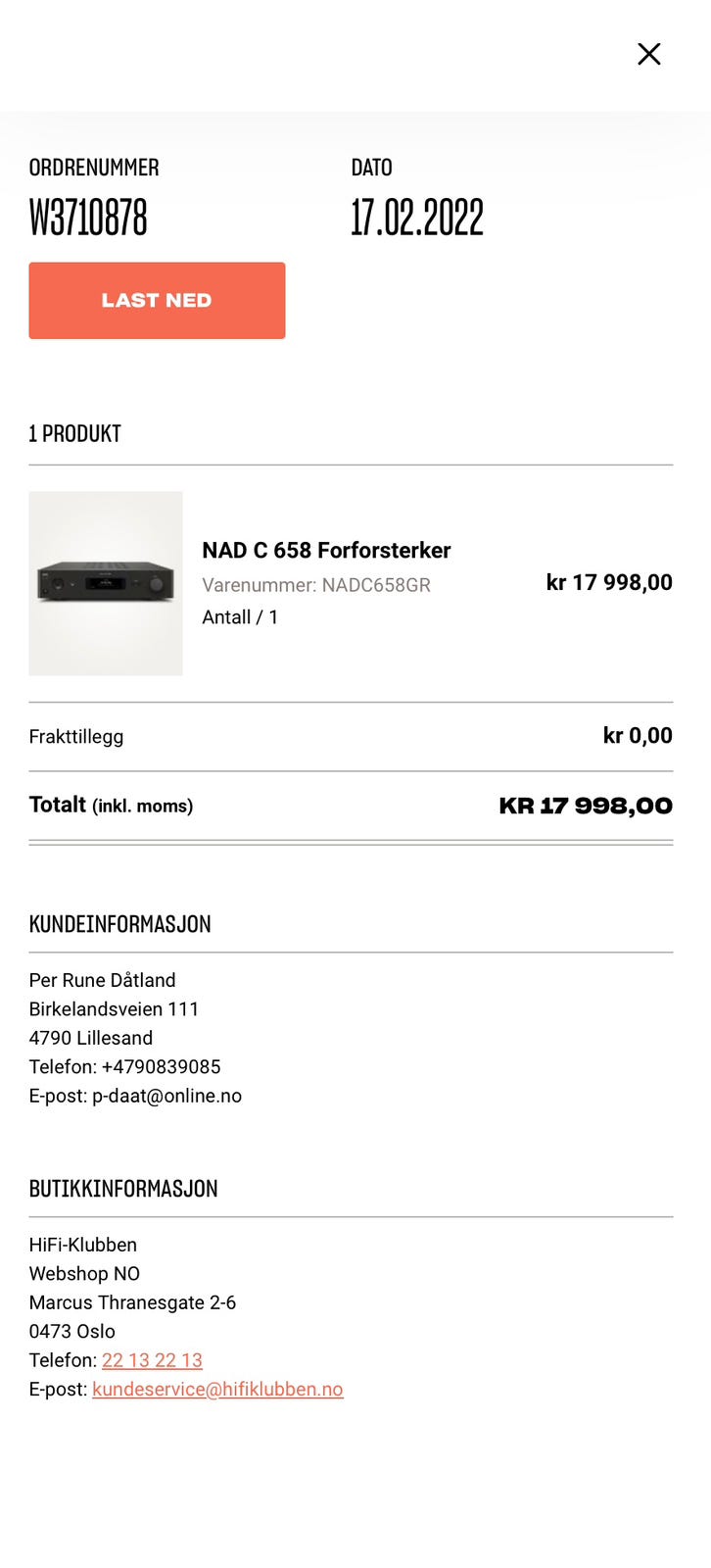Select the NAD C 658 Forforsterker title
The height and width of the screenshot is (1568, 711).
pos(326,550)
